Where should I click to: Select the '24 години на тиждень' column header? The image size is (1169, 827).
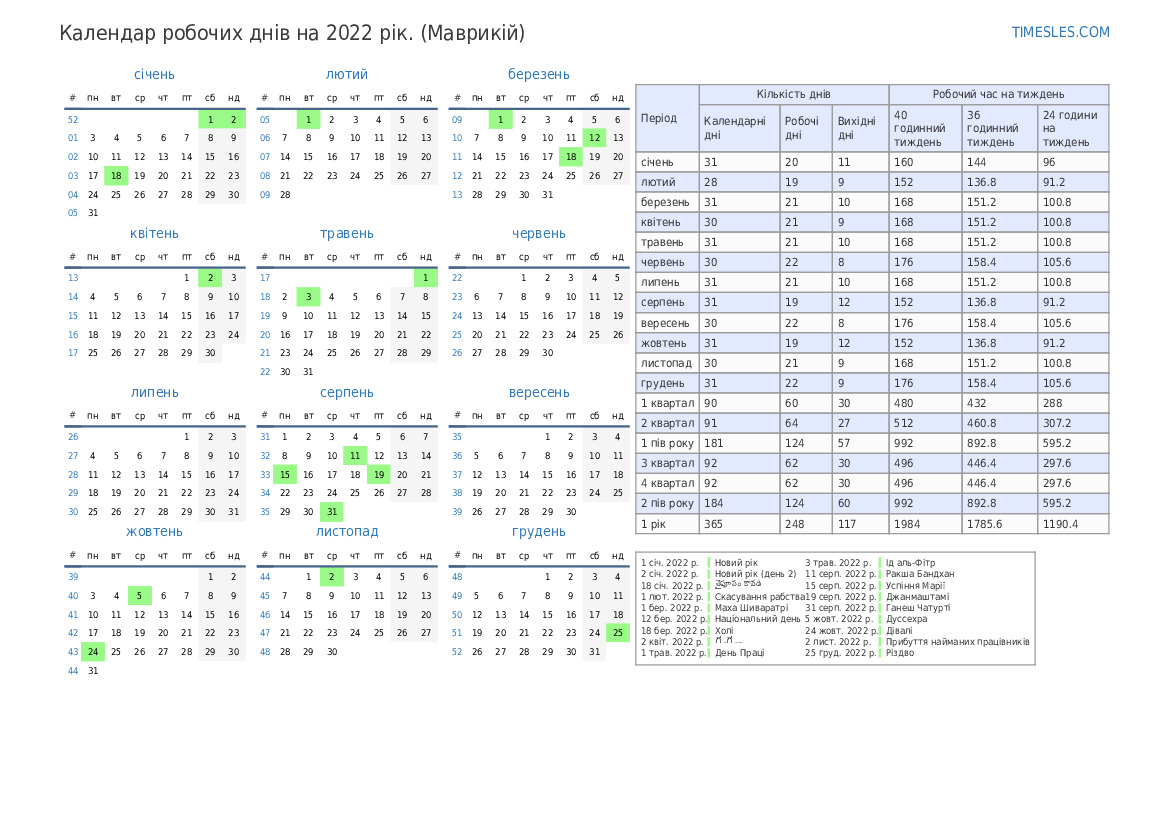(x=1073, y=128)
